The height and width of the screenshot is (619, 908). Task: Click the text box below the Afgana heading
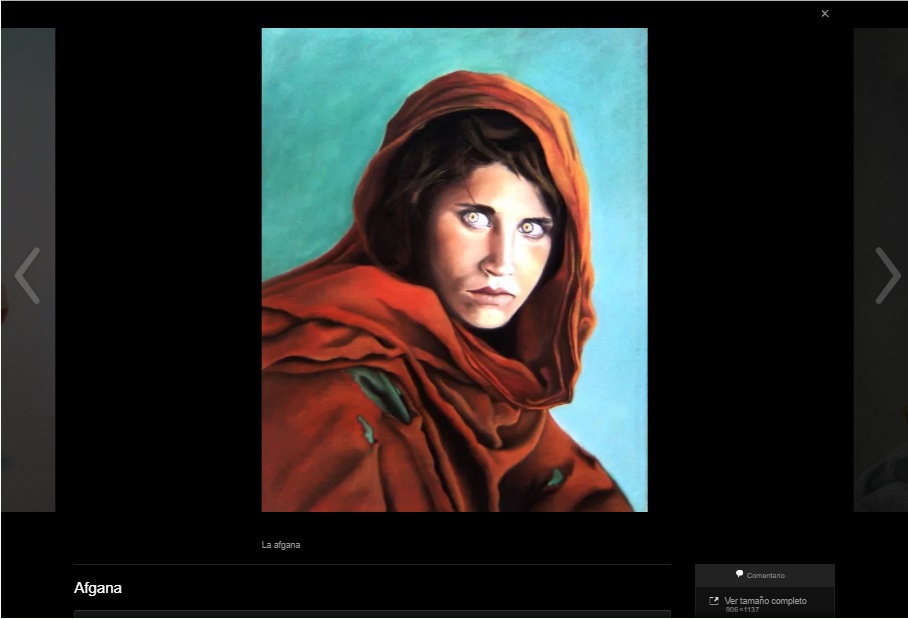pyautogui.click(x=372, y=614)
